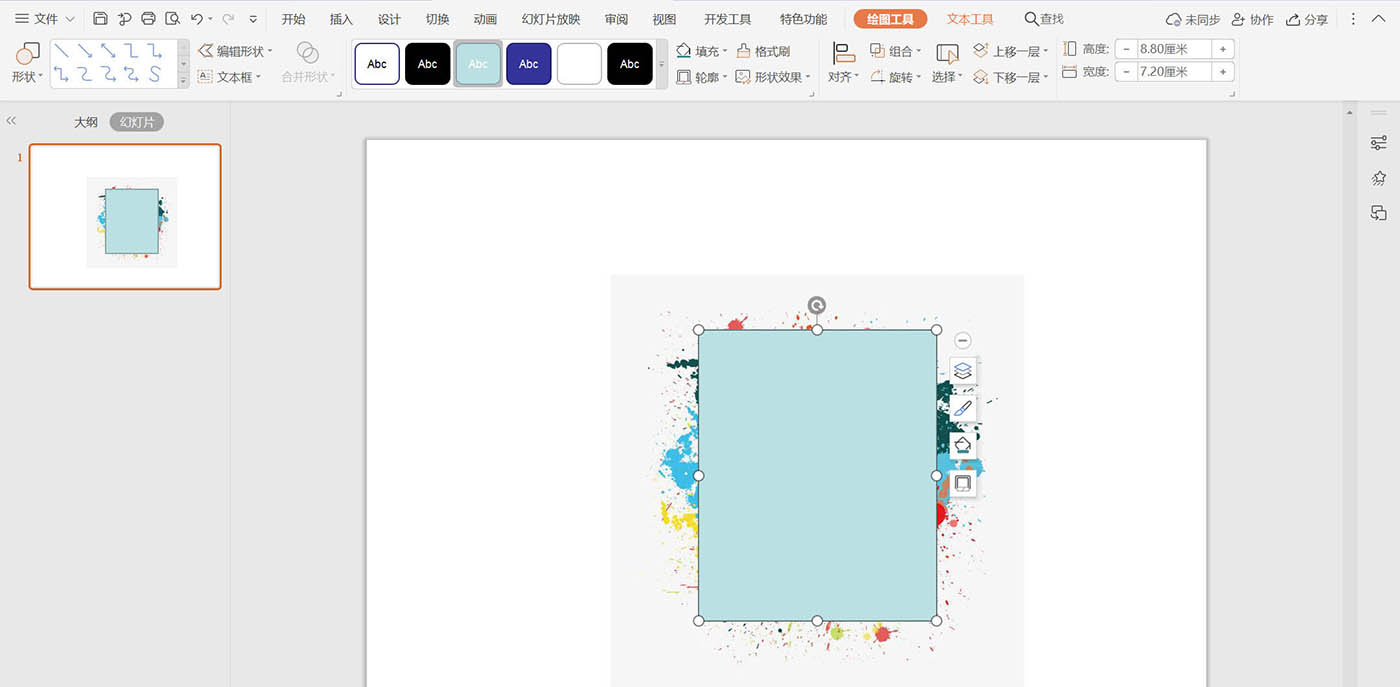Image resolution: width=1400 pixels, height=687 pixels.
Task: Click the 8.80厘米 height input field
Action: click(x=1174, y=49)
